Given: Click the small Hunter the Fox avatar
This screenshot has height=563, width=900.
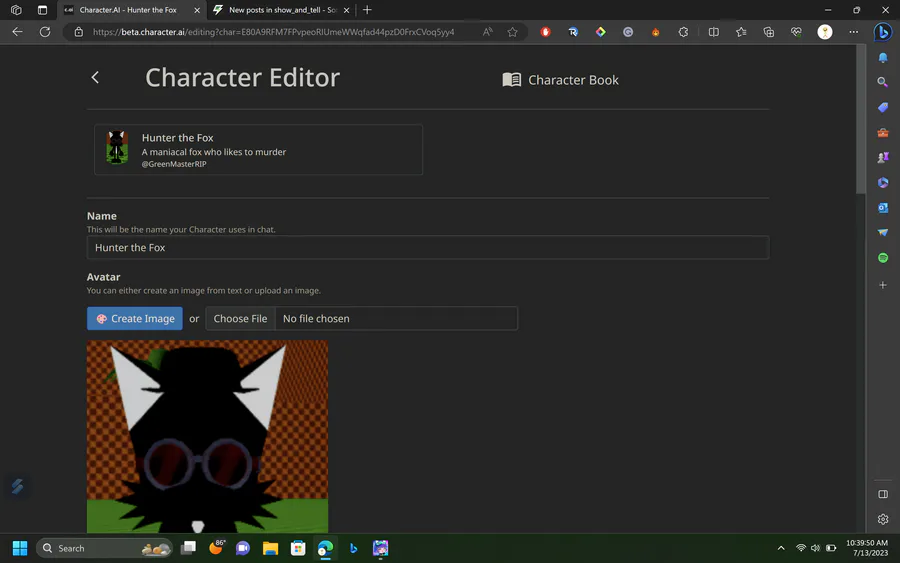Looking at the screenshot, I should coord(117,147).
